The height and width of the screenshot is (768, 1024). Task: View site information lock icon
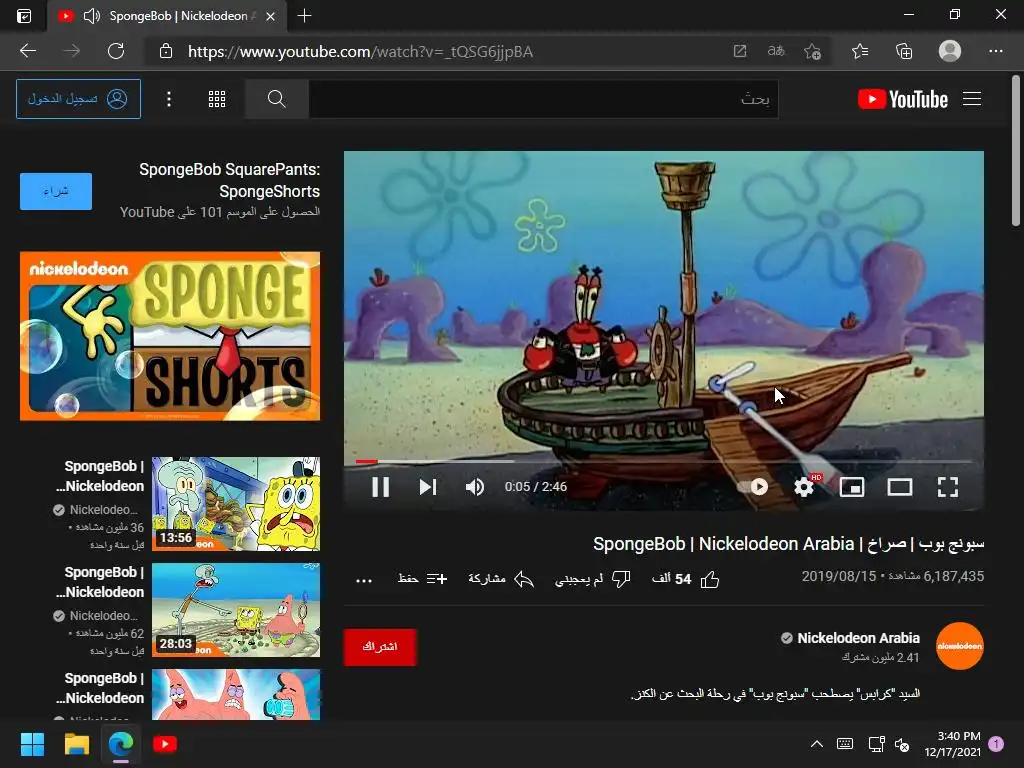(x=166, y=51)
